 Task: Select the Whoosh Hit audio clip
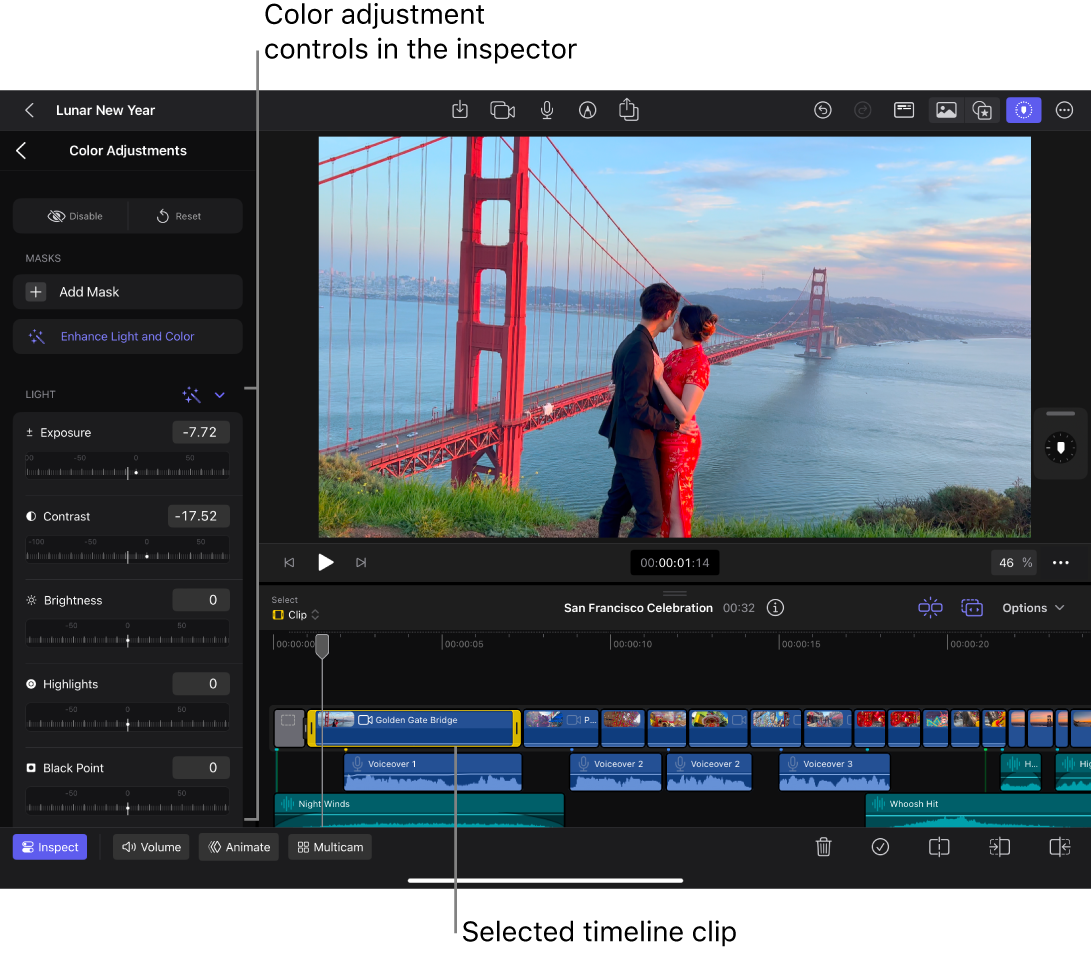coord(978,810)
